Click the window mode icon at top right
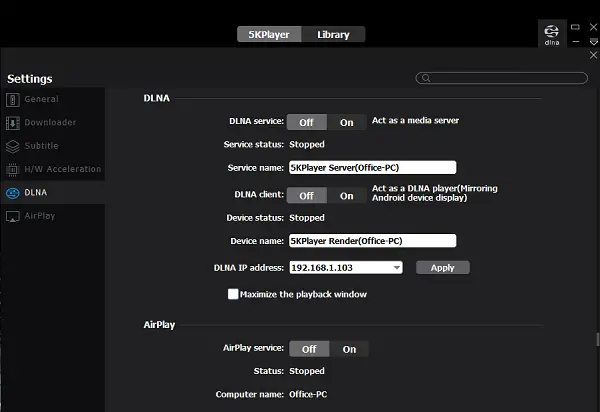Image resolution: width=600 pixels, height=412 pixels. click(575, 27)
